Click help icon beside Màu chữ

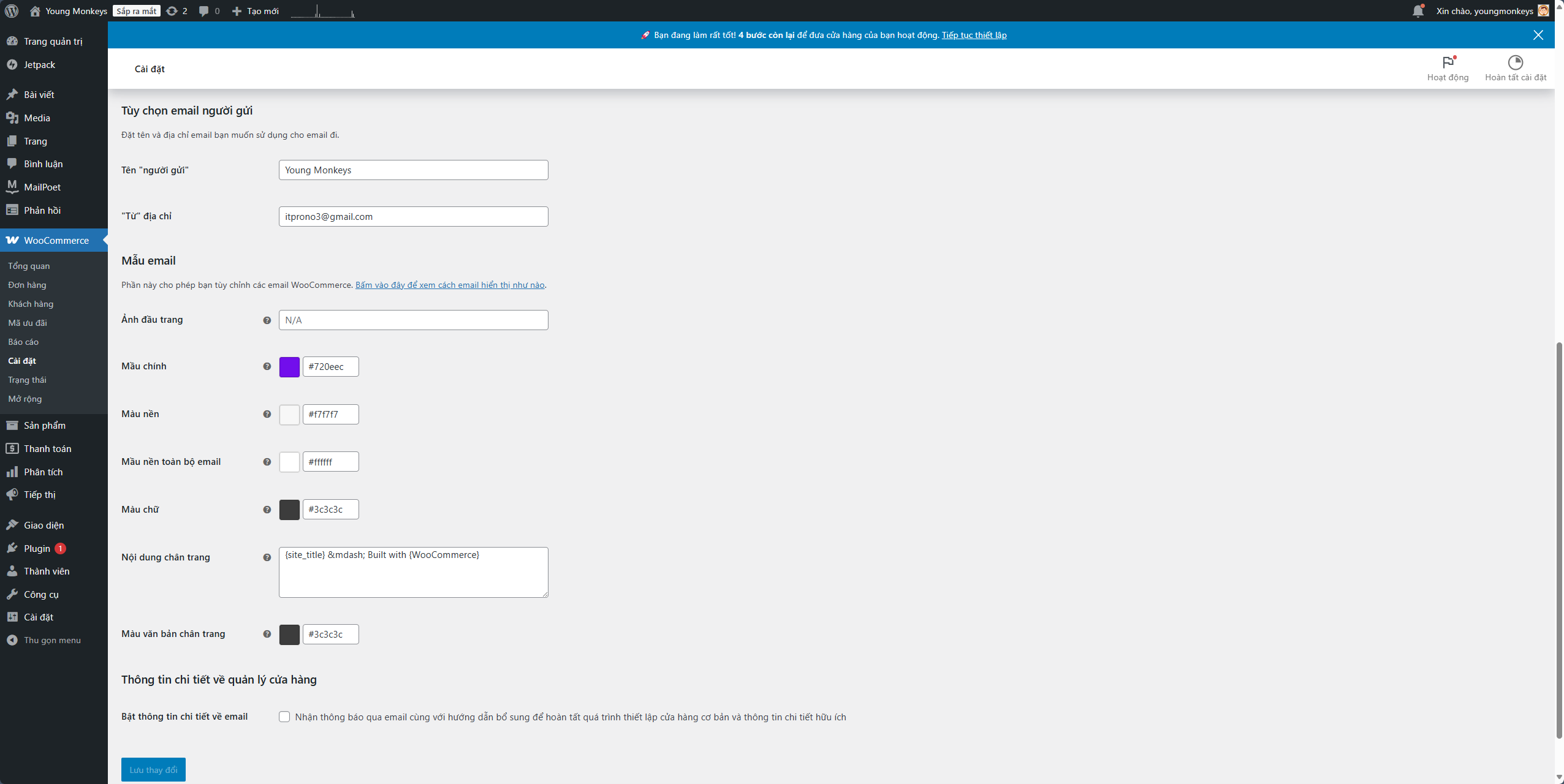coord(267,510)
